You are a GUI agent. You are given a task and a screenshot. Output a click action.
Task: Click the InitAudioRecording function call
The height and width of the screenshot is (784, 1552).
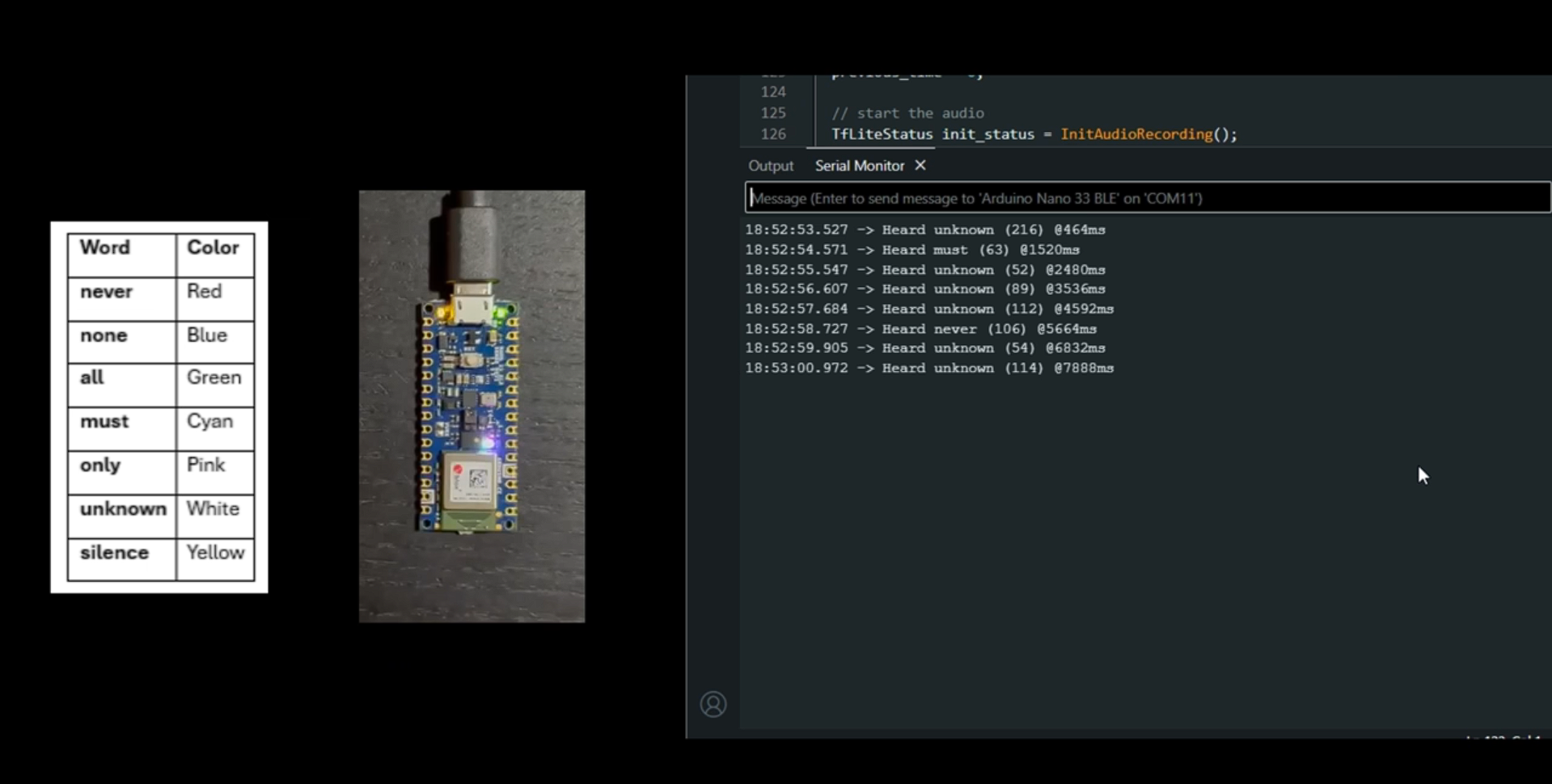(1135, 134)
